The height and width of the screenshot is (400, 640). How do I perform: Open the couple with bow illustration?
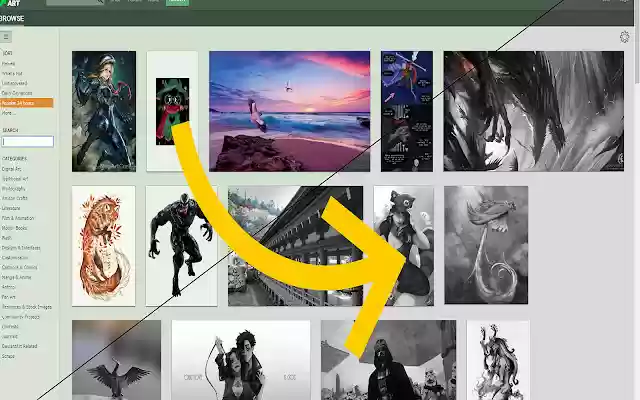(x=241, y=360)
